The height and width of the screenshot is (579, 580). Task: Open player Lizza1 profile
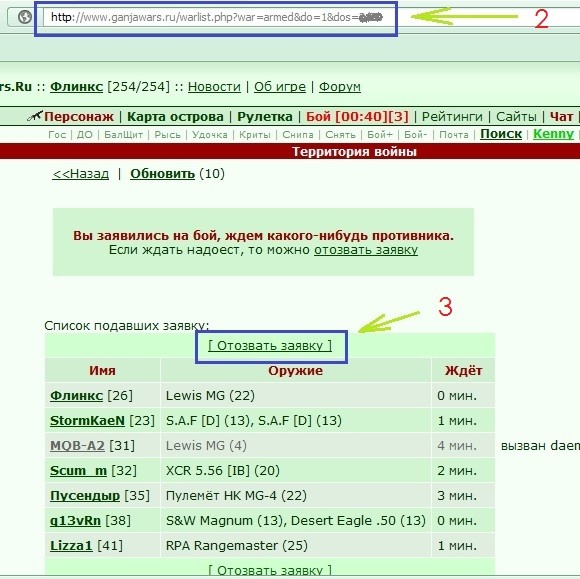coord(71,546)
